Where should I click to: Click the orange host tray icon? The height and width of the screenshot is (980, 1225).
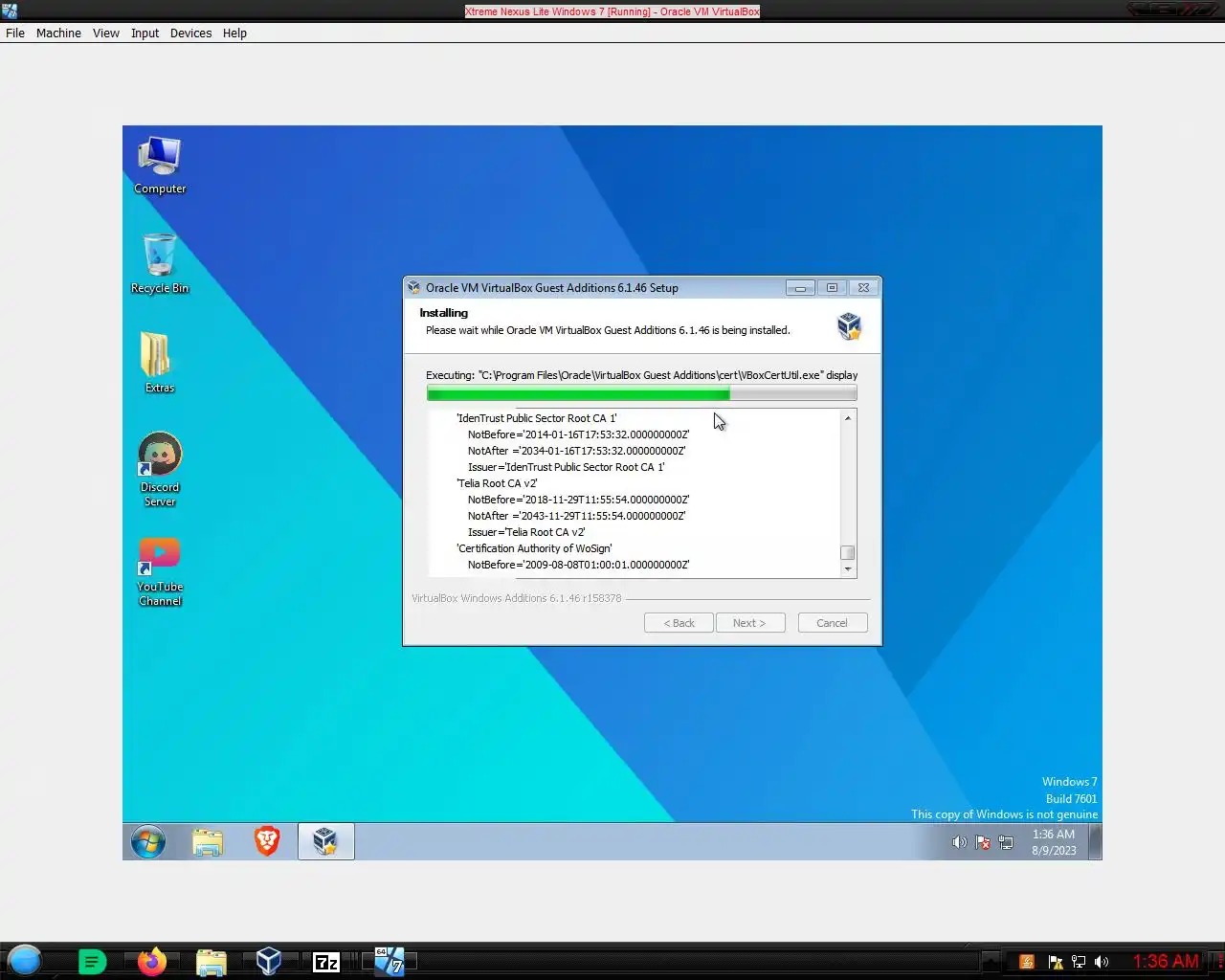tap(1027, 962)
